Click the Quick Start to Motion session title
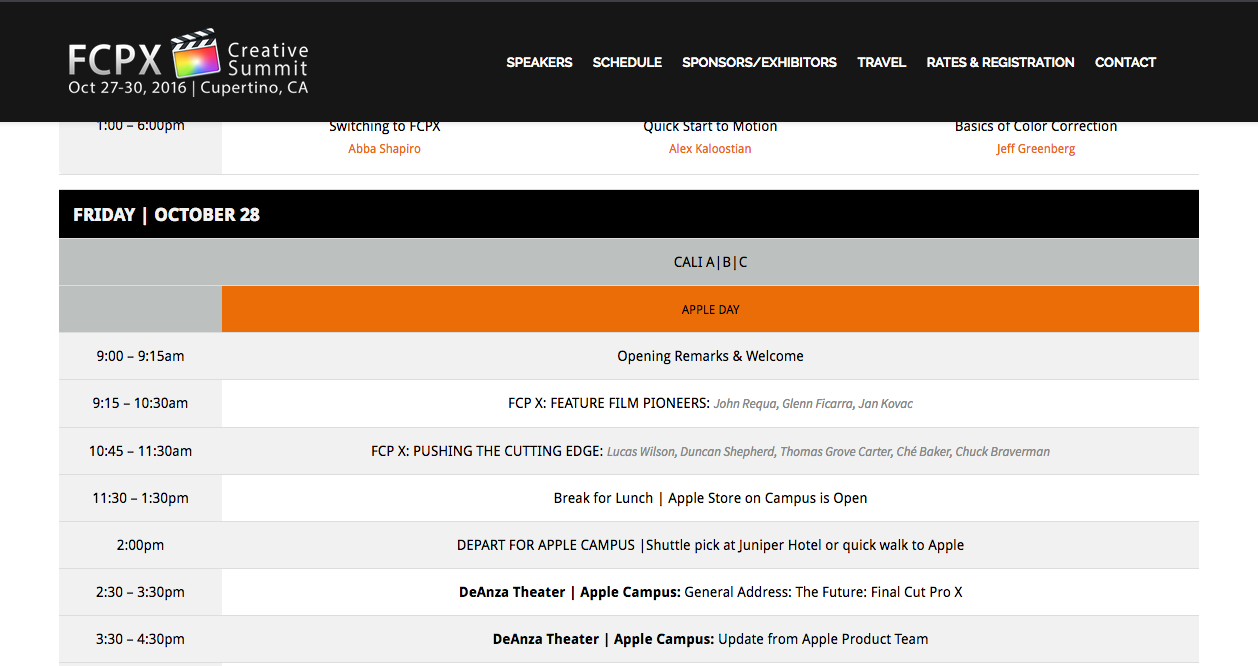The image size is (1258, 666). [710, 127]
